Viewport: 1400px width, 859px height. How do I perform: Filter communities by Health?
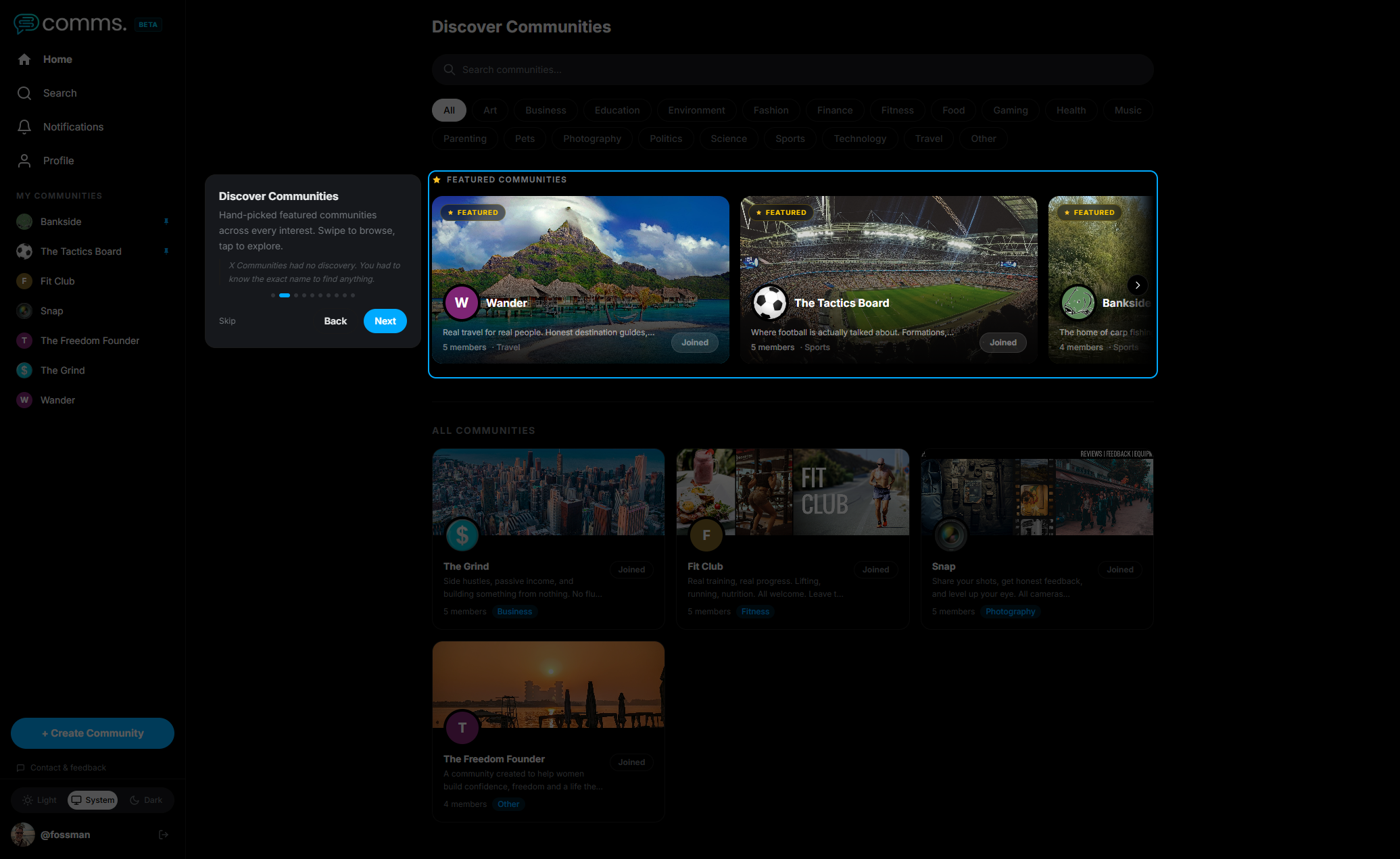tap(1071, 110)
